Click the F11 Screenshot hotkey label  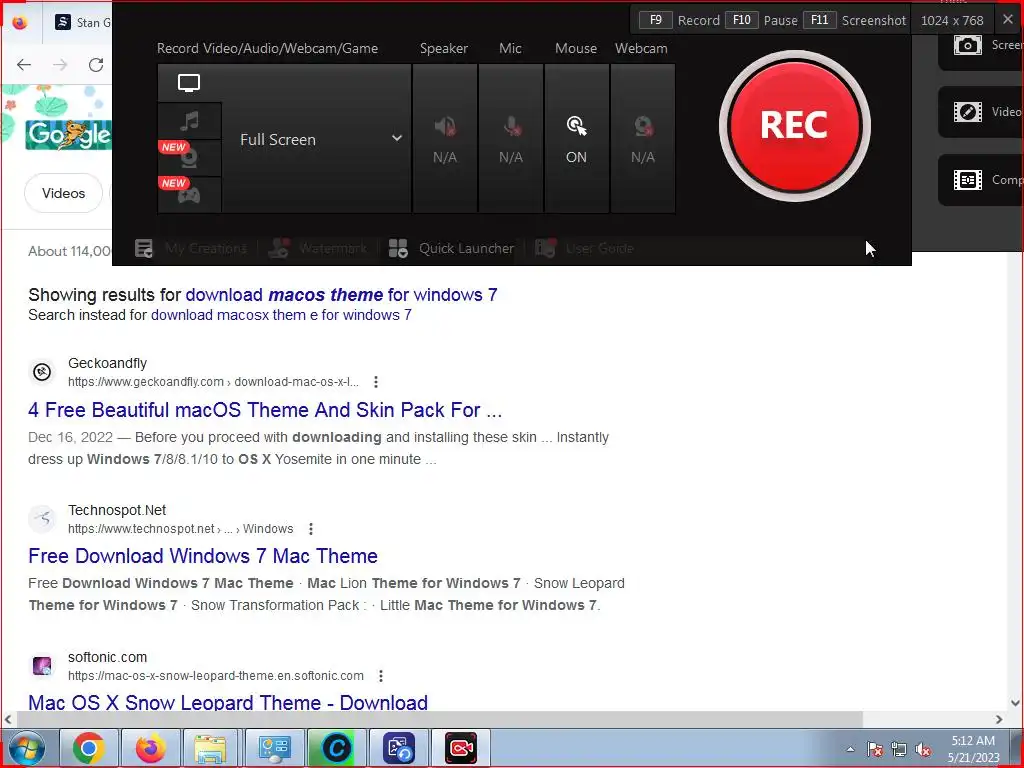click(x=854, y=20)
